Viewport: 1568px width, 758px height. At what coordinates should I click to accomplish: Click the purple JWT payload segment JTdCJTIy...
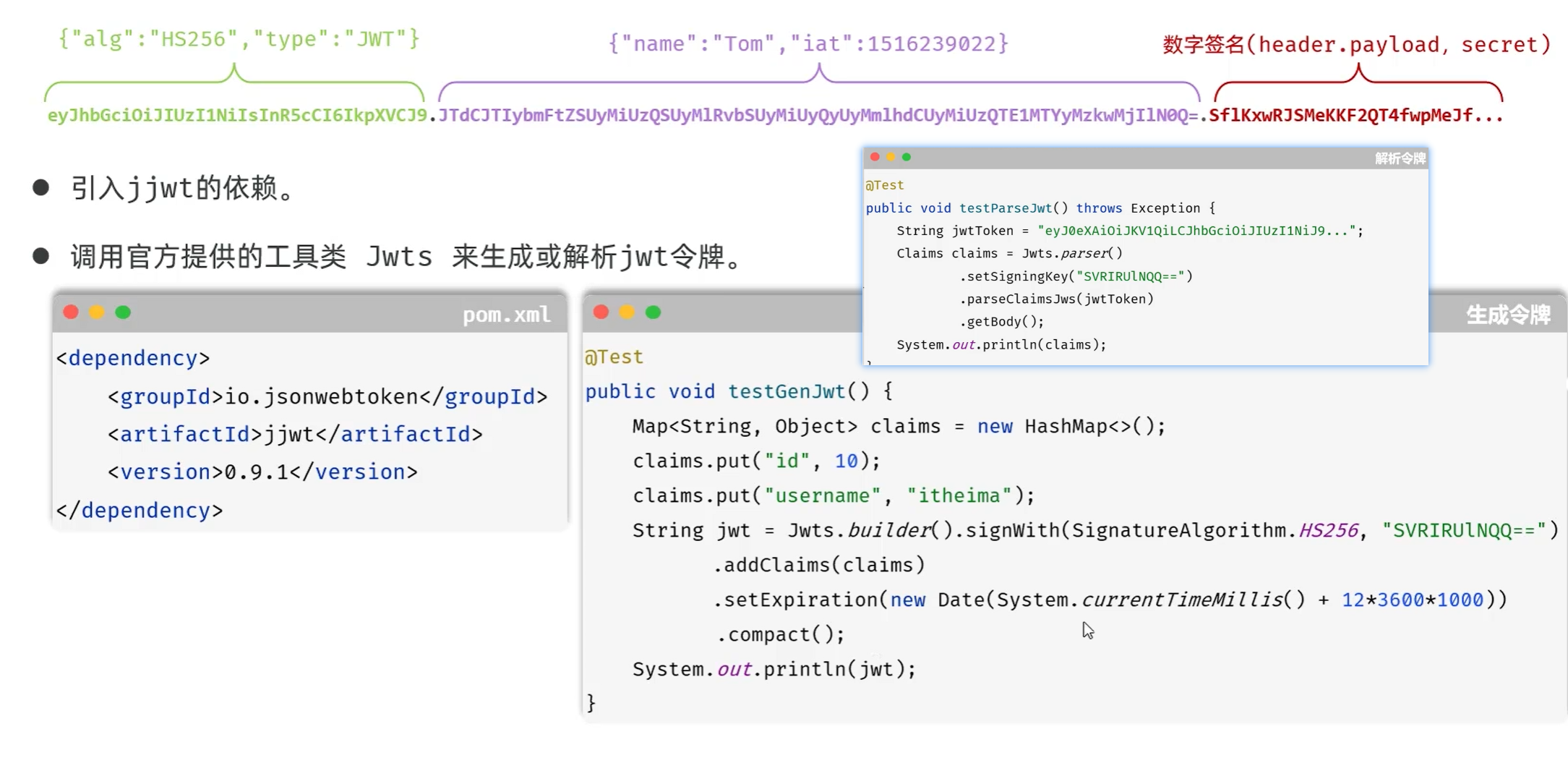point(818,115)
